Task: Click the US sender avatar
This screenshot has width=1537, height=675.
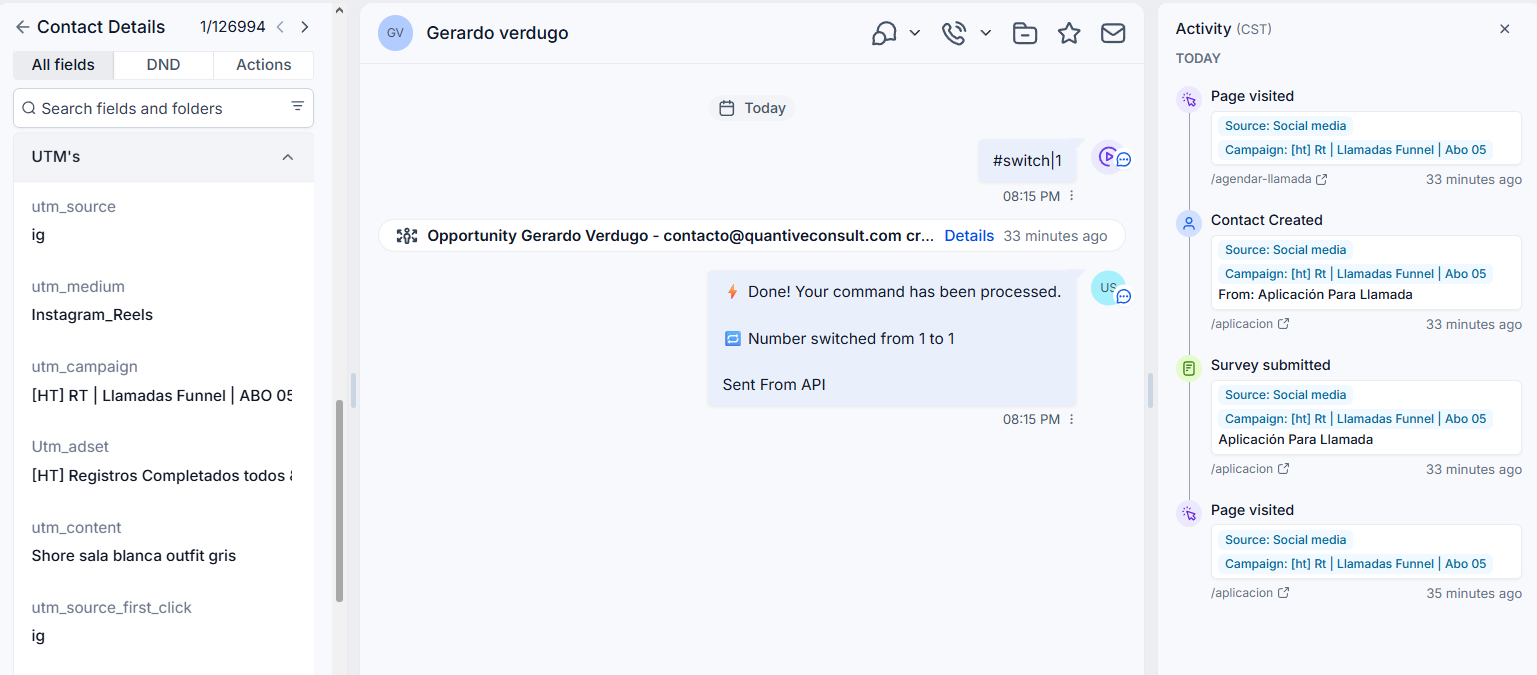Action: click(1107, 287)
